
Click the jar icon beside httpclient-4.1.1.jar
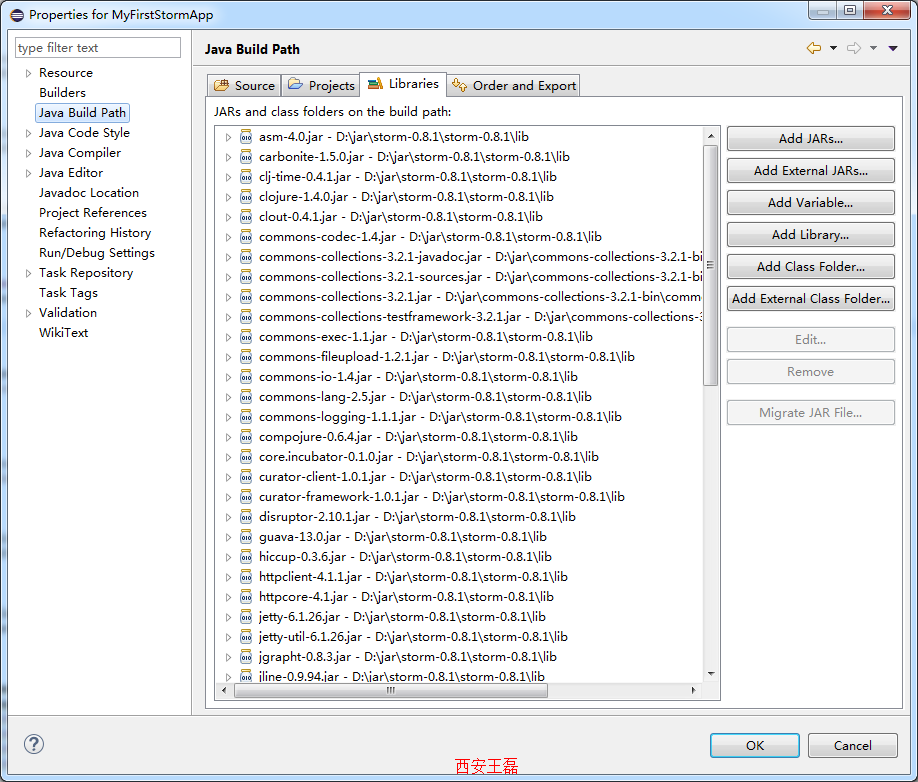click(x=246, y=577)
